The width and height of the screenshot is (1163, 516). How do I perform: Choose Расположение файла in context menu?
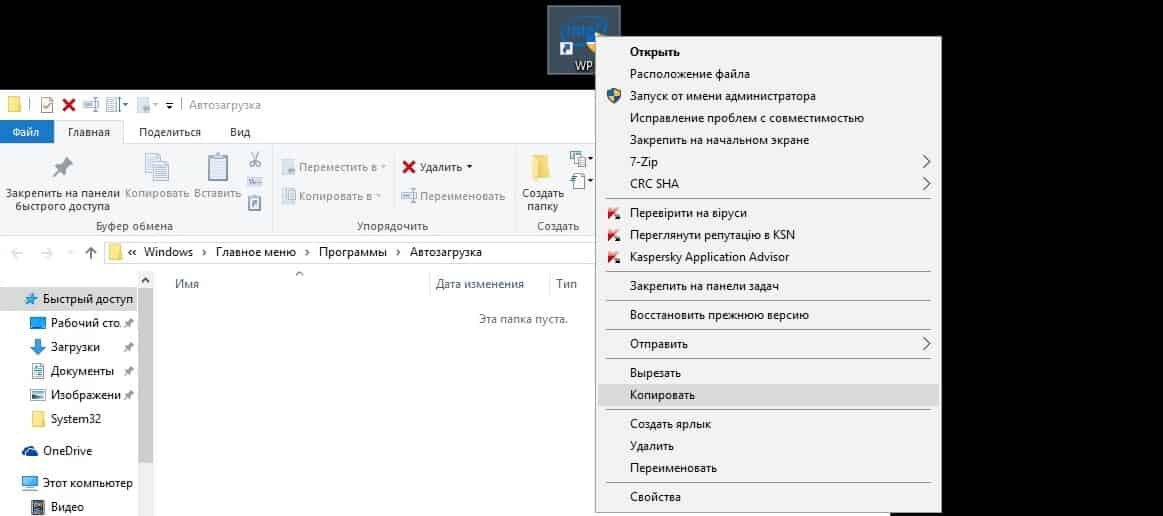pyautogui.click(x=768, y=74)
